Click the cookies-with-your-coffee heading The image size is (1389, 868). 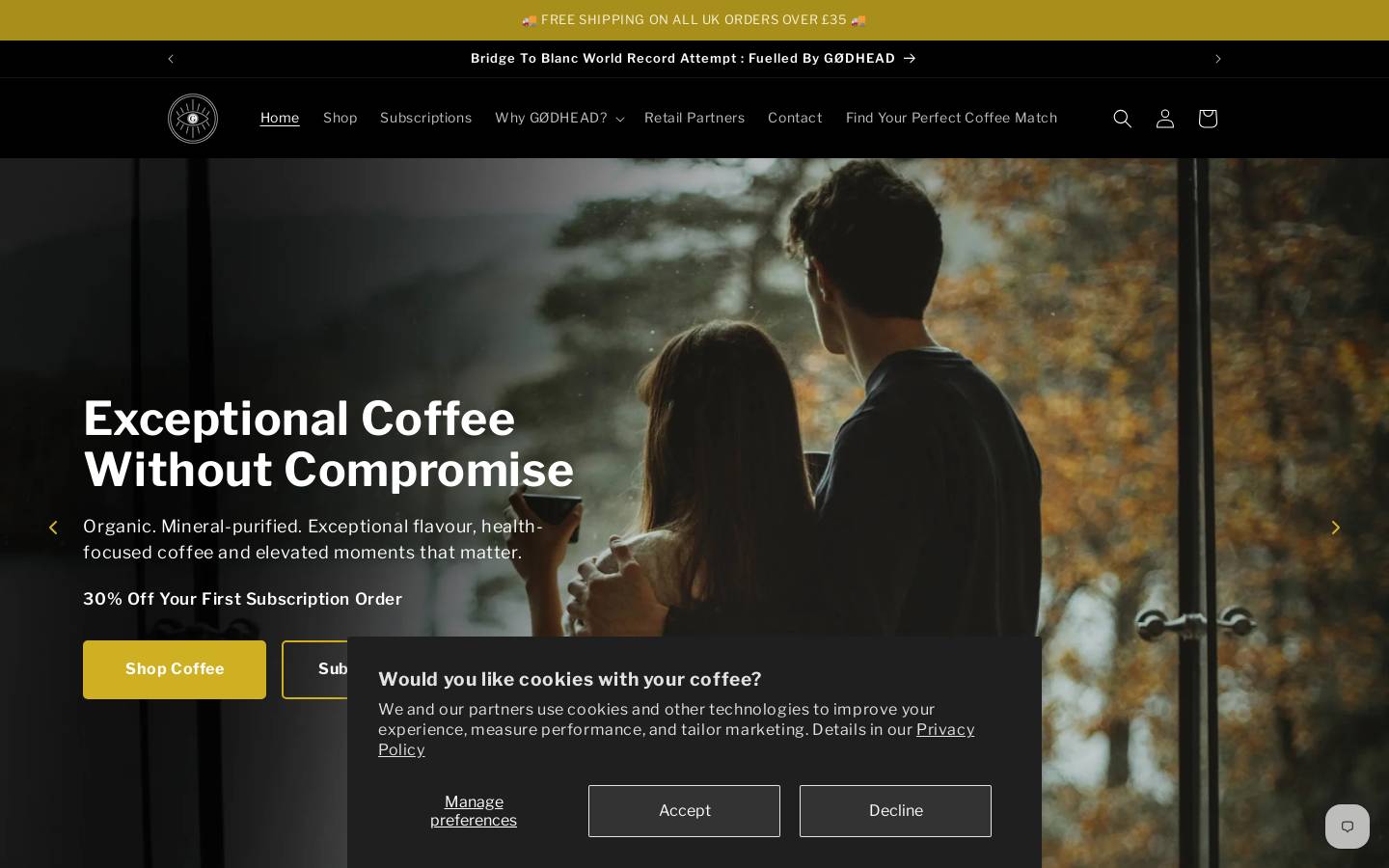[569, 679]
